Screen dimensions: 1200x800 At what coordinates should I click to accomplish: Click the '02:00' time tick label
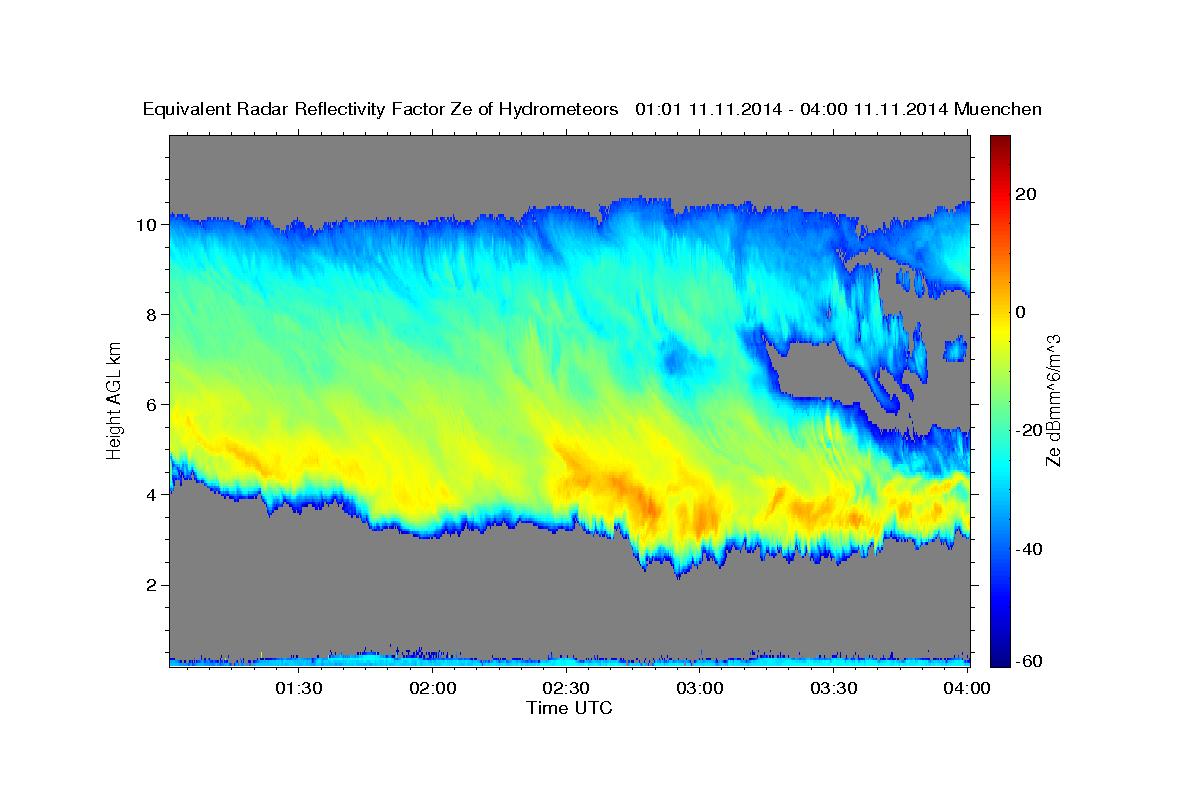(x=433, y=688)
